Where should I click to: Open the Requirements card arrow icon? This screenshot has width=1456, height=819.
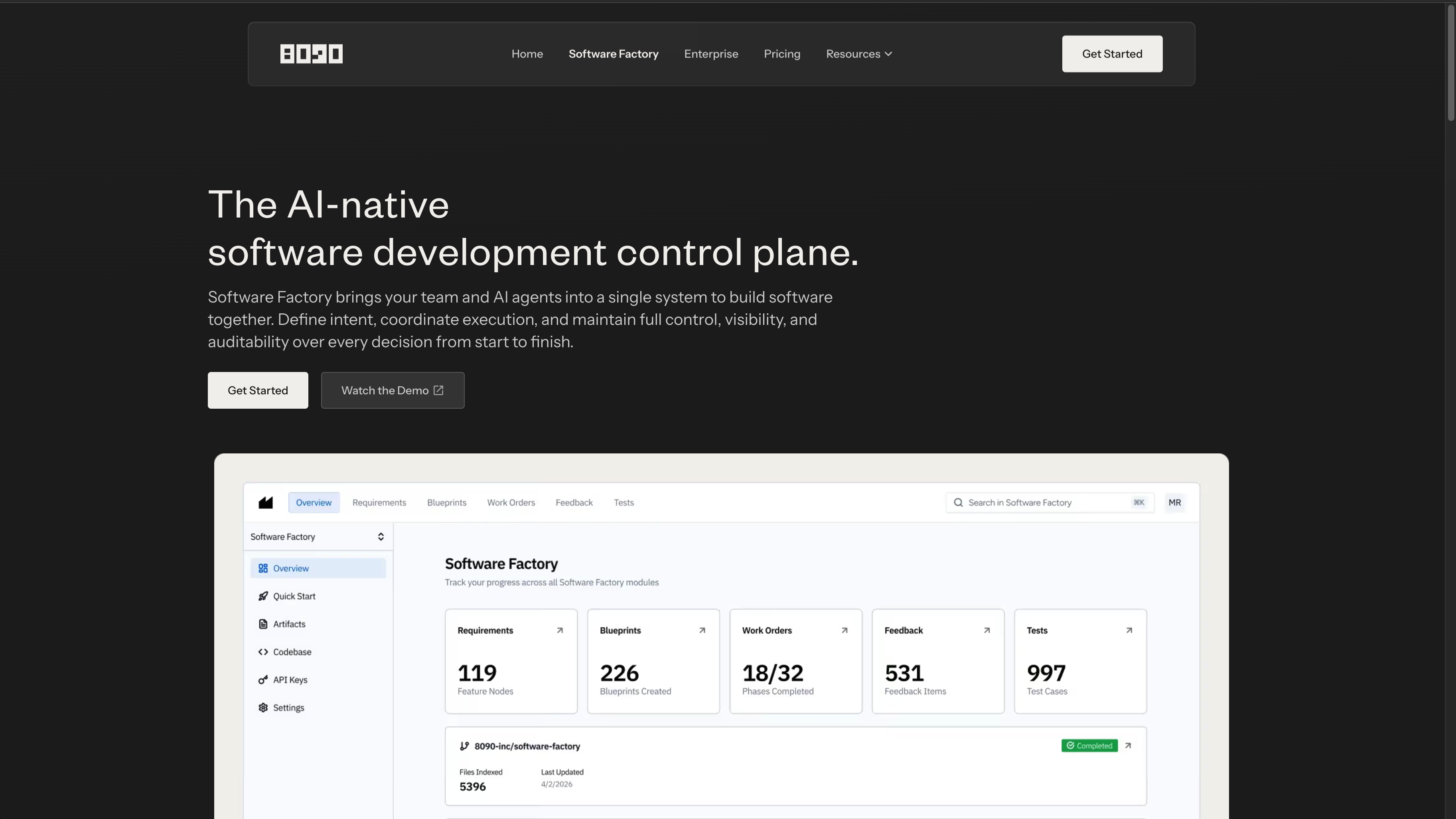pyautogui.click(x=560, y=630)
